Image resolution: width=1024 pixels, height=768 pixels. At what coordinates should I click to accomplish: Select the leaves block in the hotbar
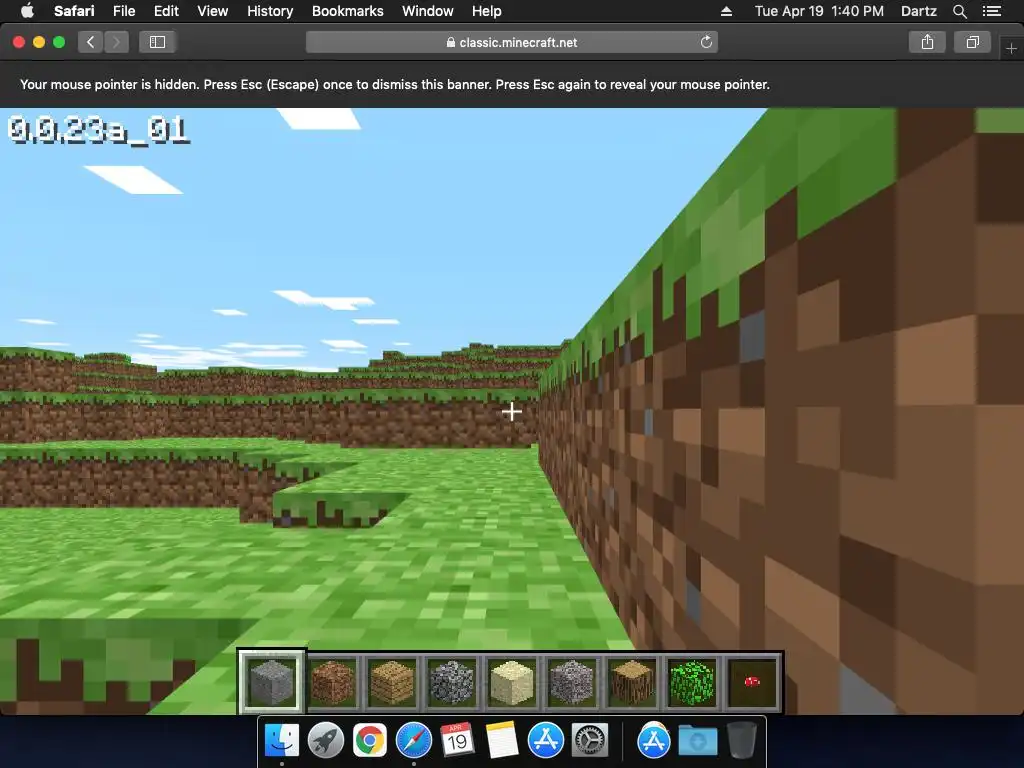(692, 682)
